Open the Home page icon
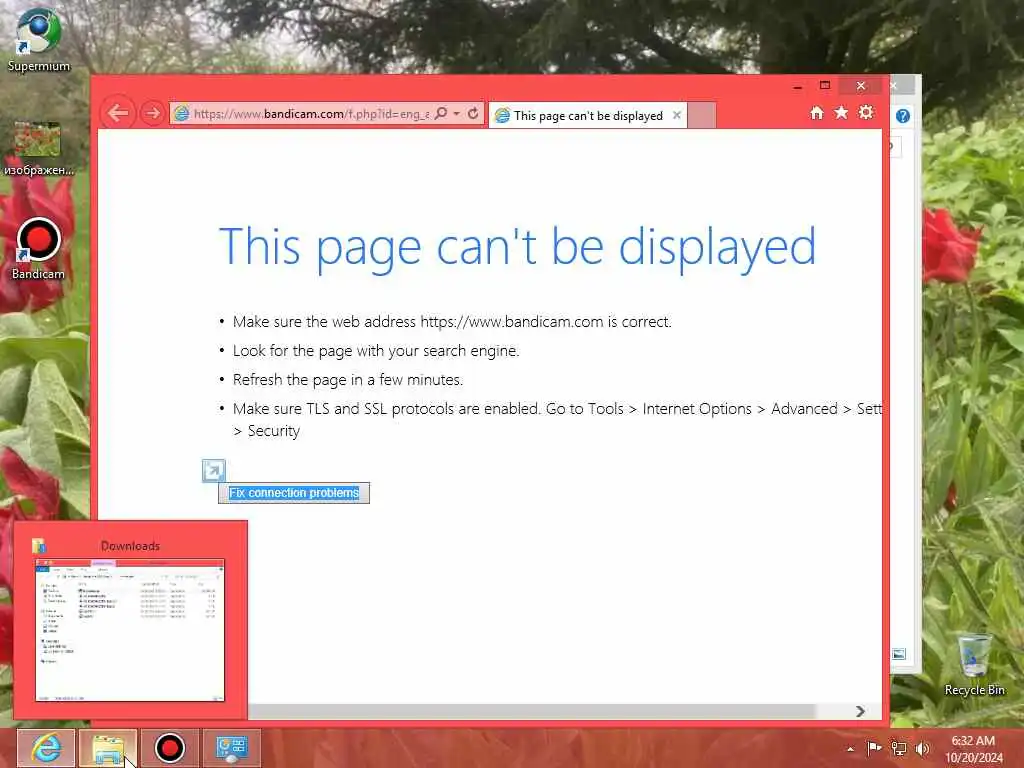 pyautogui.click(x=816, y=113)
